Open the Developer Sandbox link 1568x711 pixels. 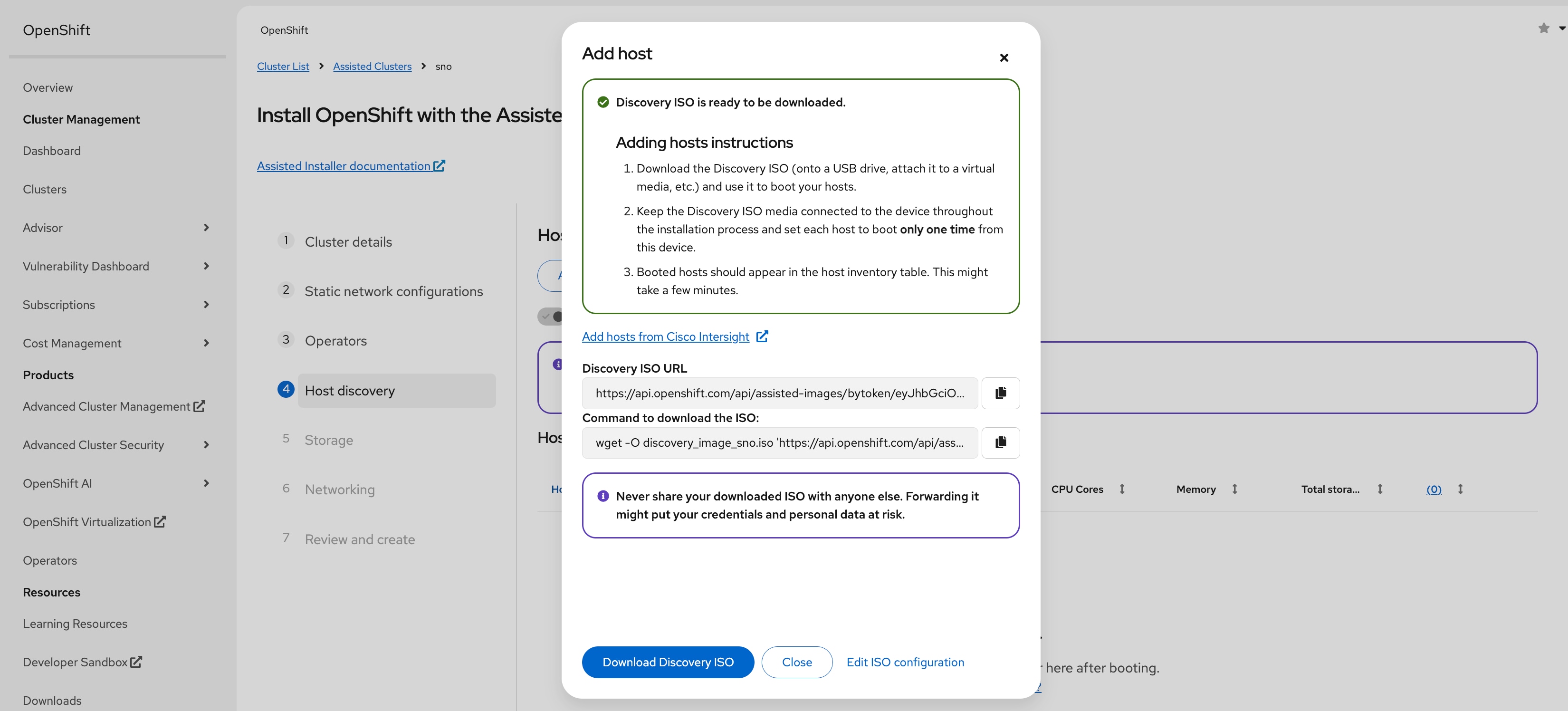[75, 662]
